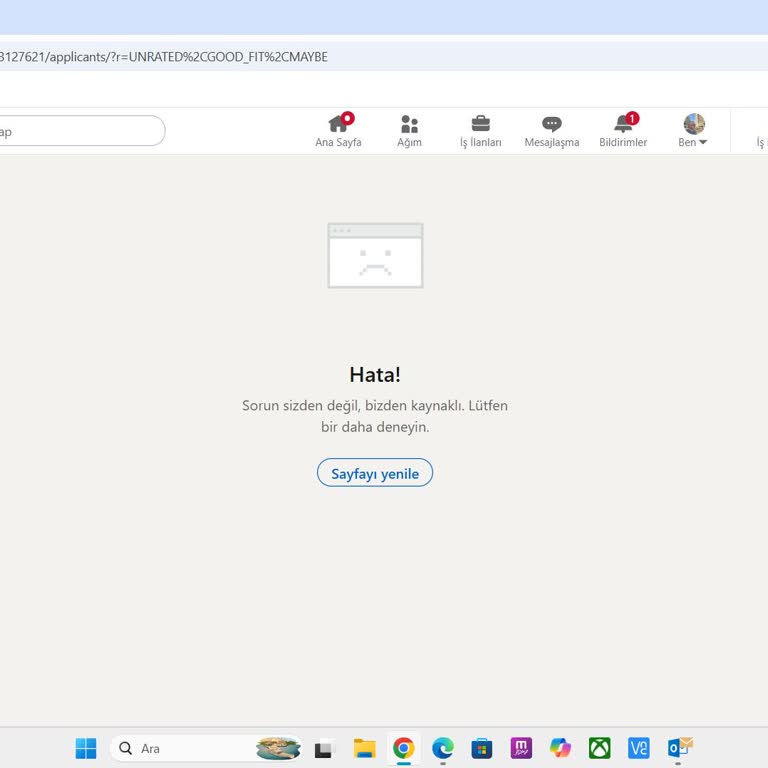Image resolution: width=768 pixels, height=768 pixels.
Task: Click the taskbar Ara search box
Action: tap(206, 748)
